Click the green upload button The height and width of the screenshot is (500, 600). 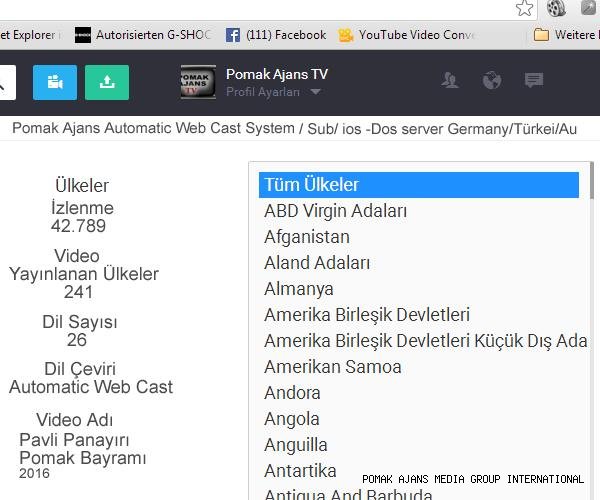pyautogui.click(x=107, y=82)
